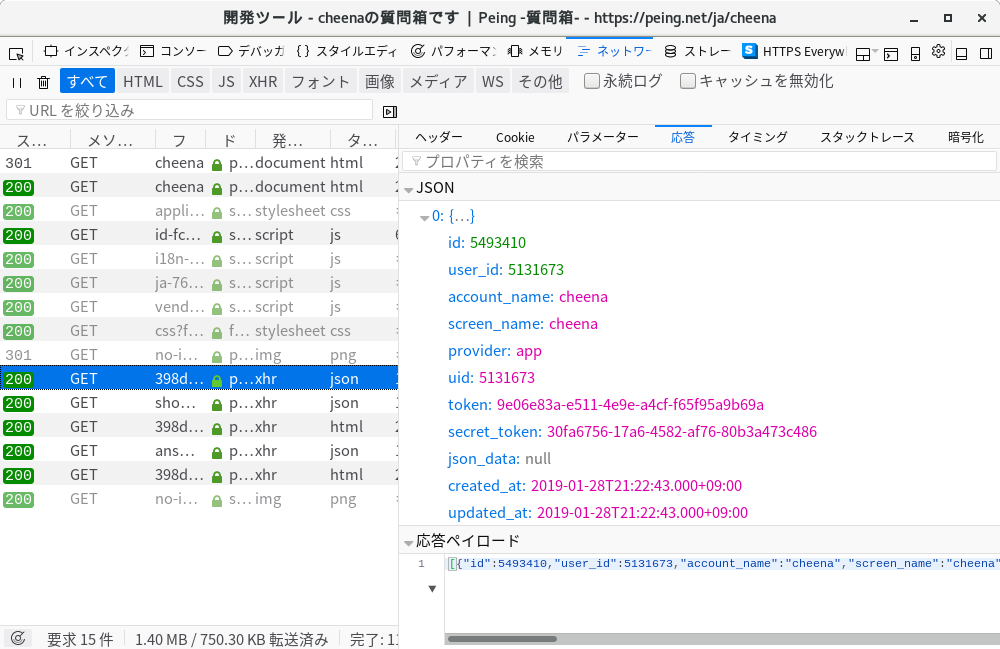The width and height of the screenshot is (1000, 649).
Task: Toggle the JS request filter
Action: point(226,82)
